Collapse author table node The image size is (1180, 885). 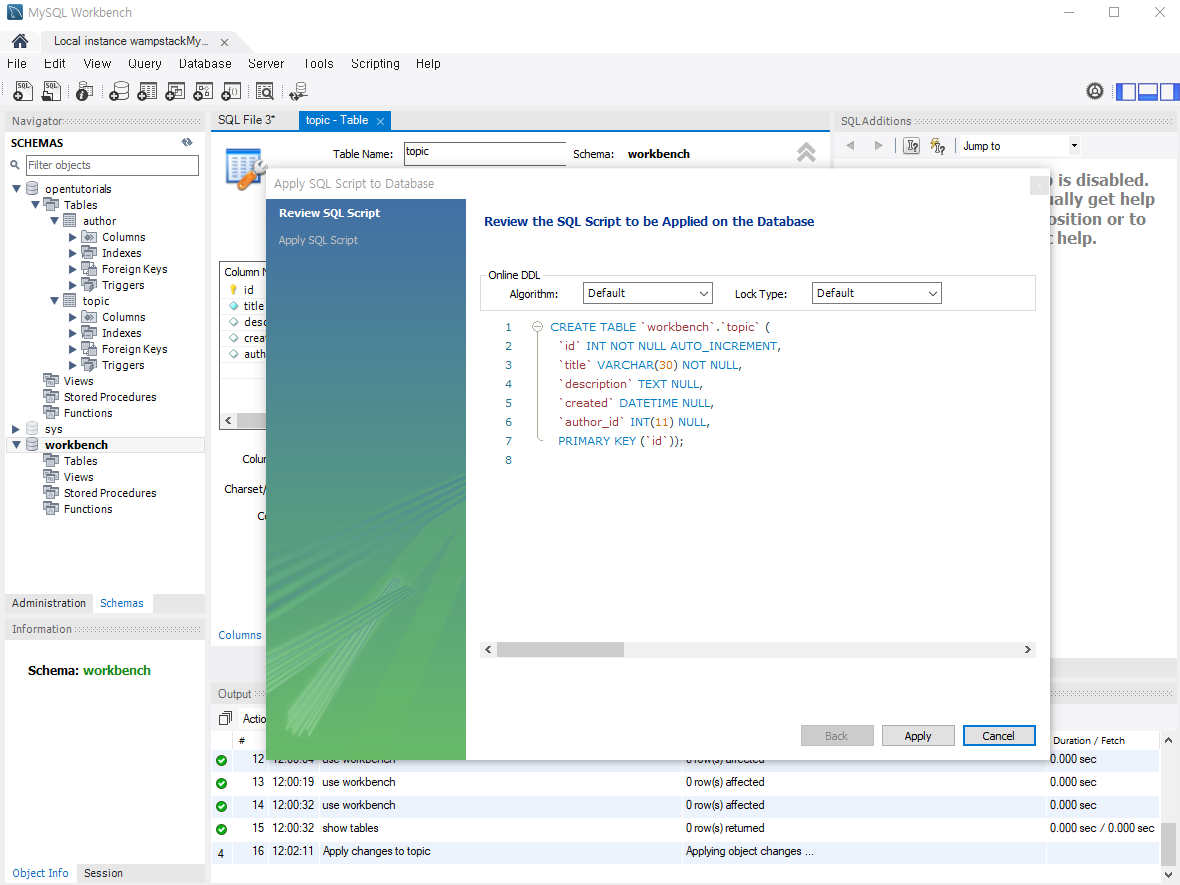pos(54,221)
